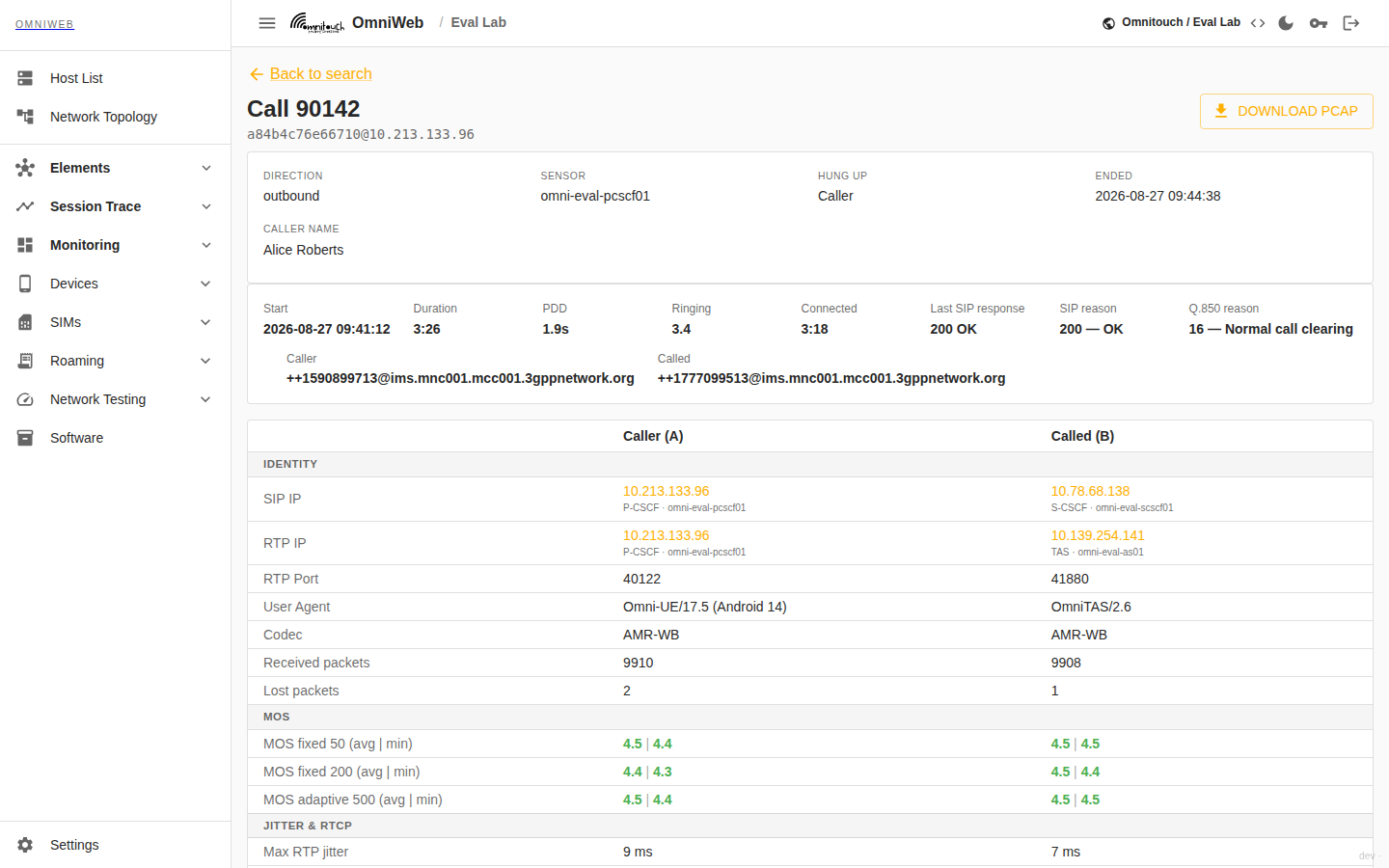
Task: Select the Devices menu label
Action: (x=74, y=284)
